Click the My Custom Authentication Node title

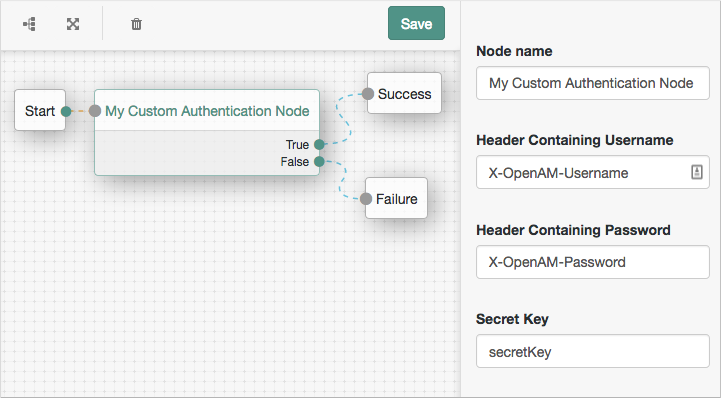click(x=207, y=111)
